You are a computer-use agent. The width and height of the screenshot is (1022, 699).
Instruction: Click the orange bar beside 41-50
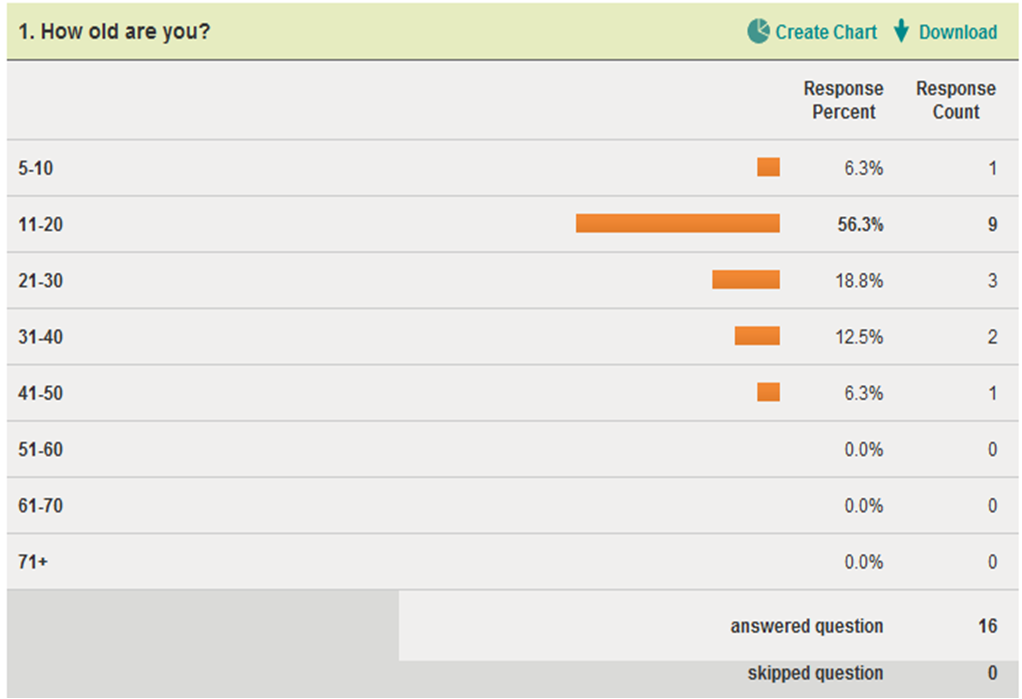[768, 392]
